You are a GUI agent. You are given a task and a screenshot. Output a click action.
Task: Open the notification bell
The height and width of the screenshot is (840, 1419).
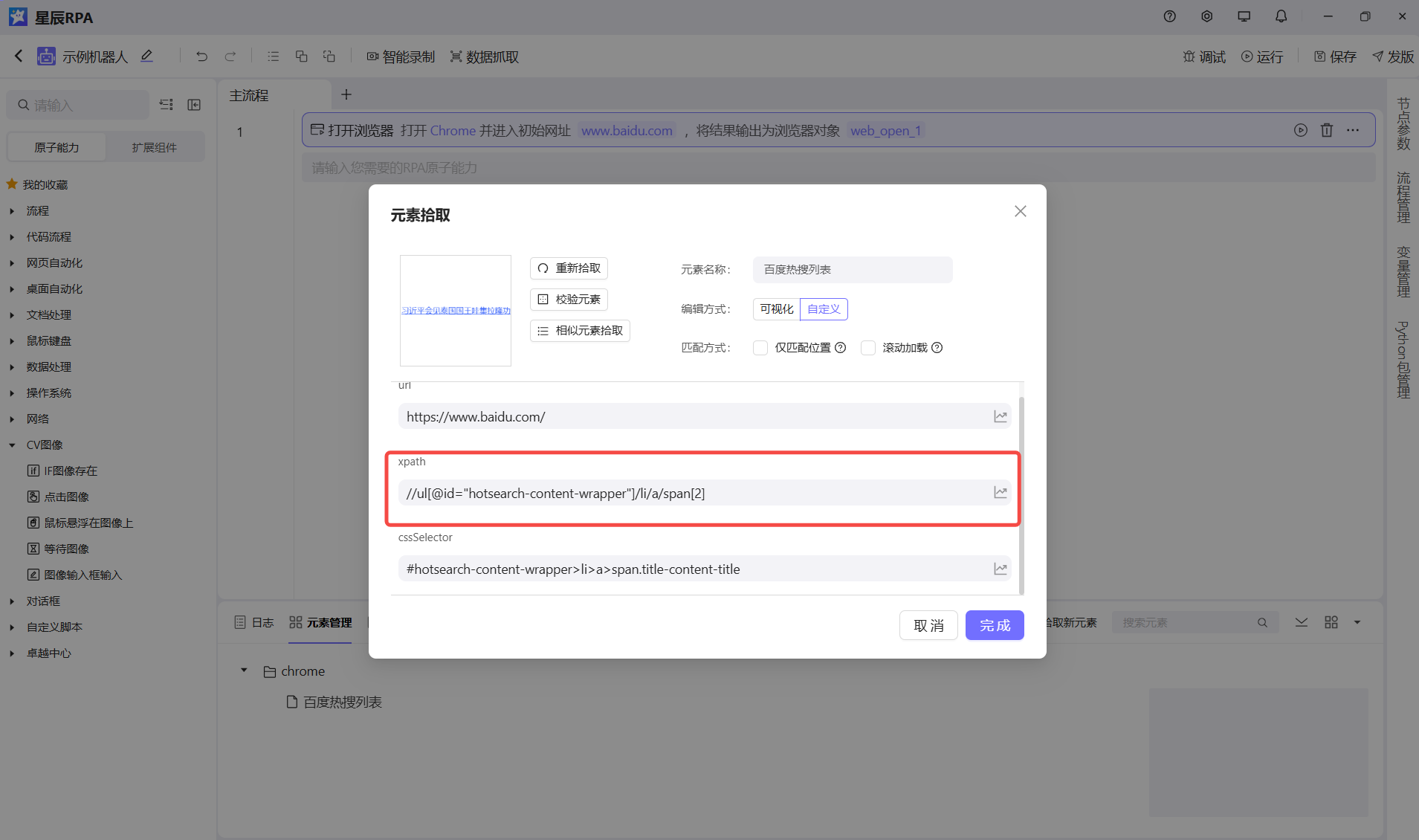pos(1281,16)
